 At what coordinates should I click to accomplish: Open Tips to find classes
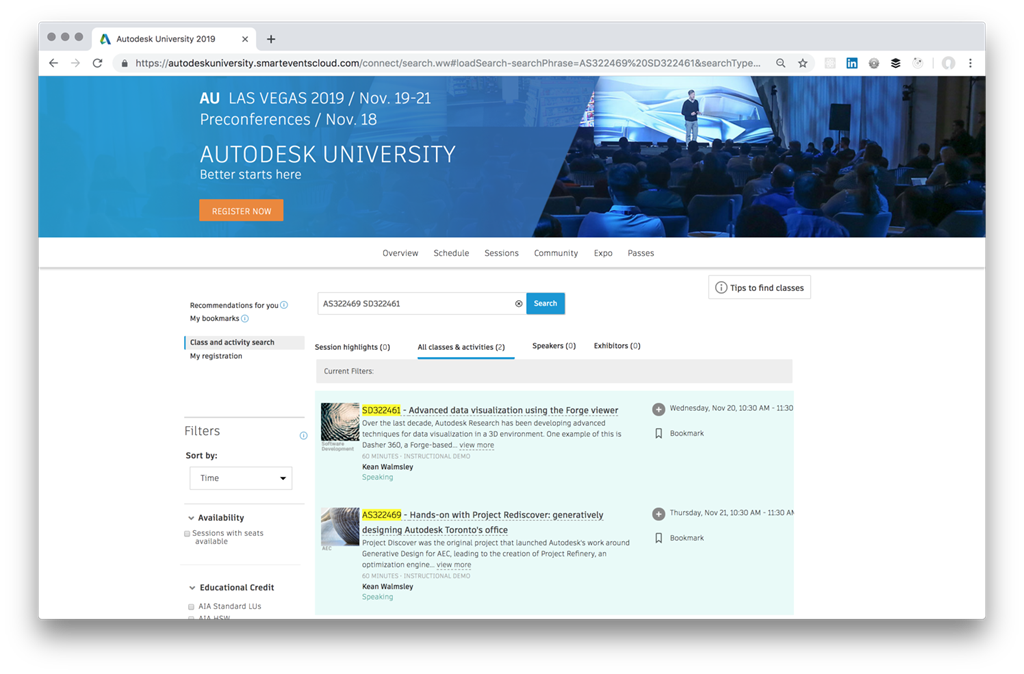(759, 288)
